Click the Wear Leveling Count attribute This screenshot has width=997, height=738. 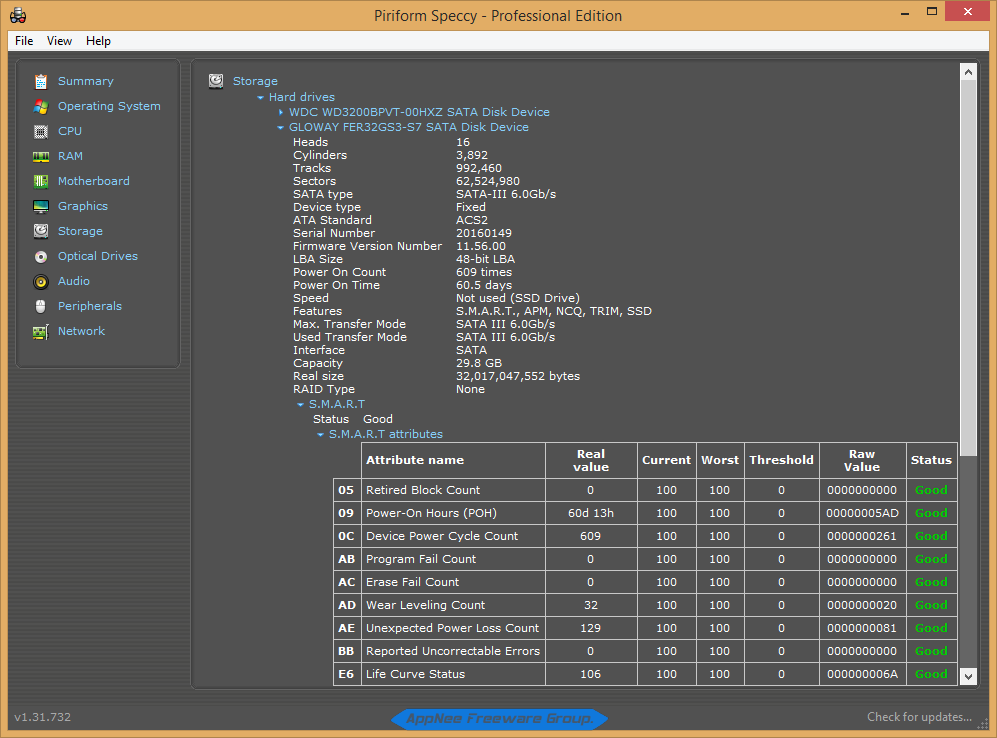tap(425, 605)
